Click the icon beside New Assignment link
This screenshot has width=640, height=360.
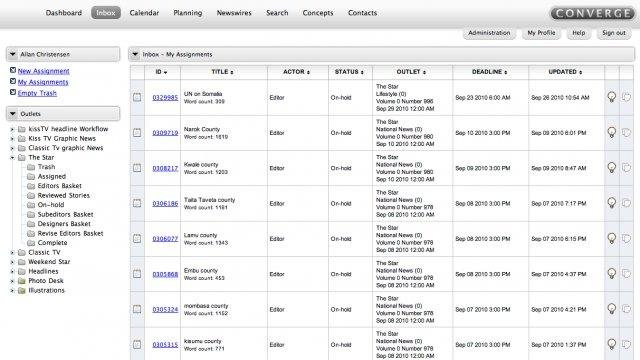coord(13,70)
